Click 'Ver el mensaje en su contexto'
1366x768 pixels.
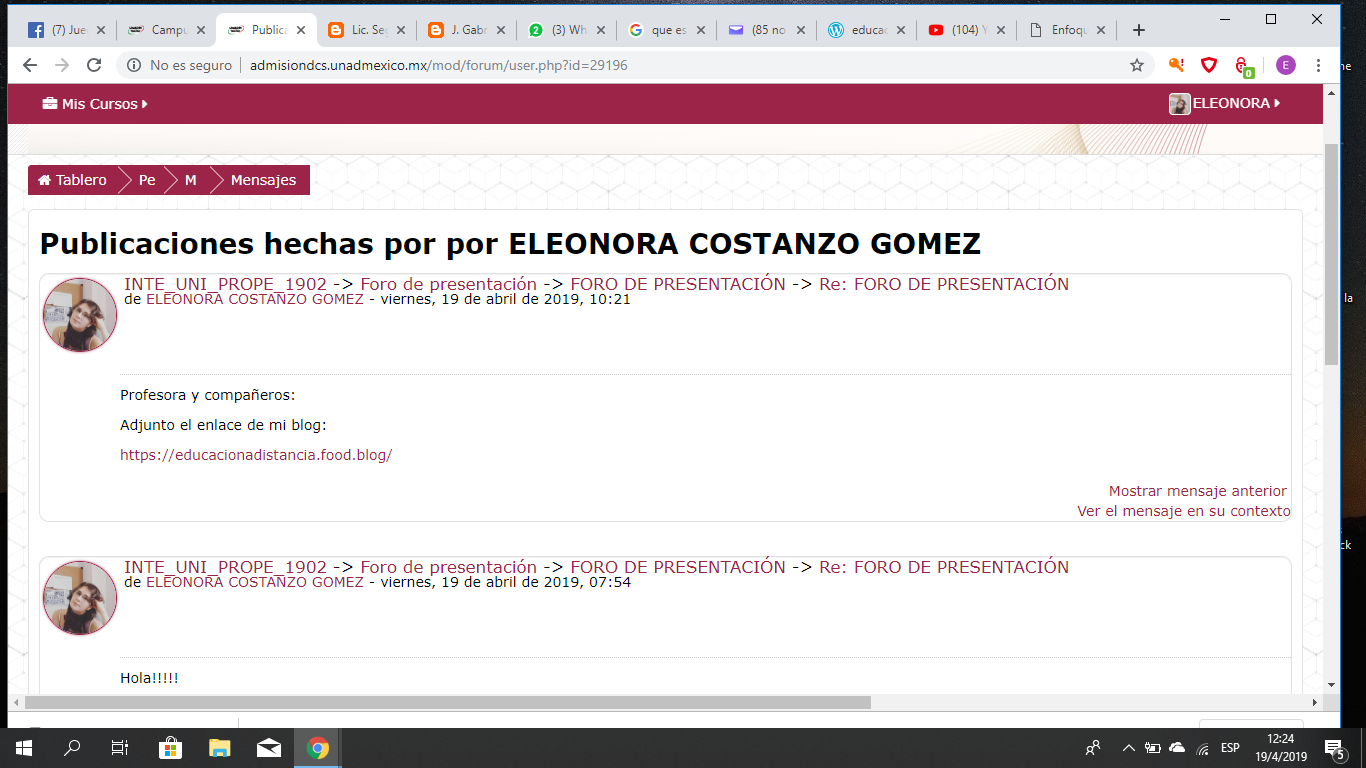[x=1183, y=511]
